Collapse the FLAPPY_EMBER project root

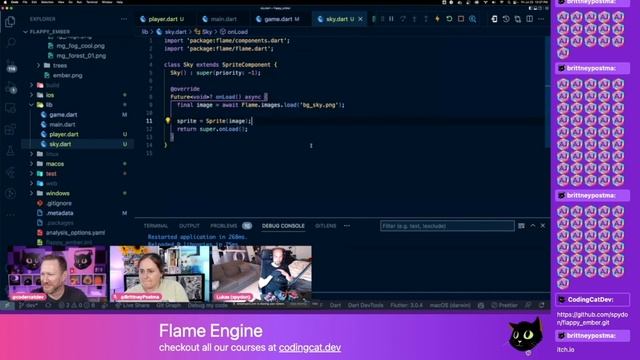pyautogui.click(x=49, y=31)
